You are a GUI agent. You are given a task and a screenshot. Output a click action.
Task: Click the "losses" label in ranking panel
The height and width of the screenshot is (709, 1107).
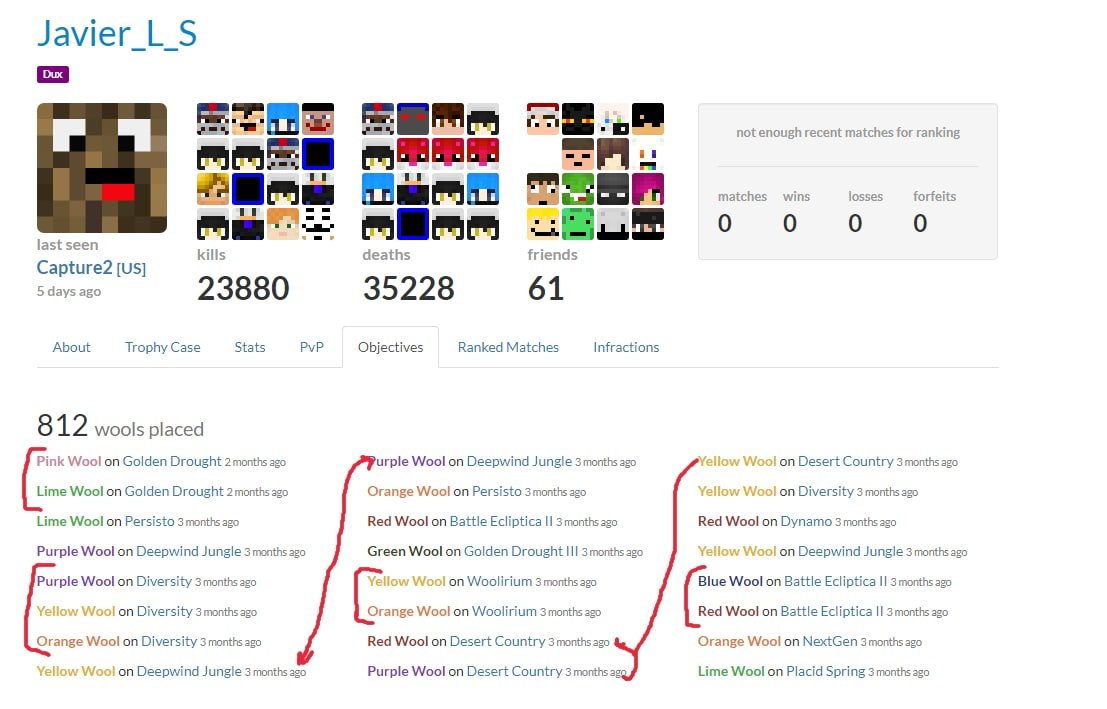pos(866,196)
